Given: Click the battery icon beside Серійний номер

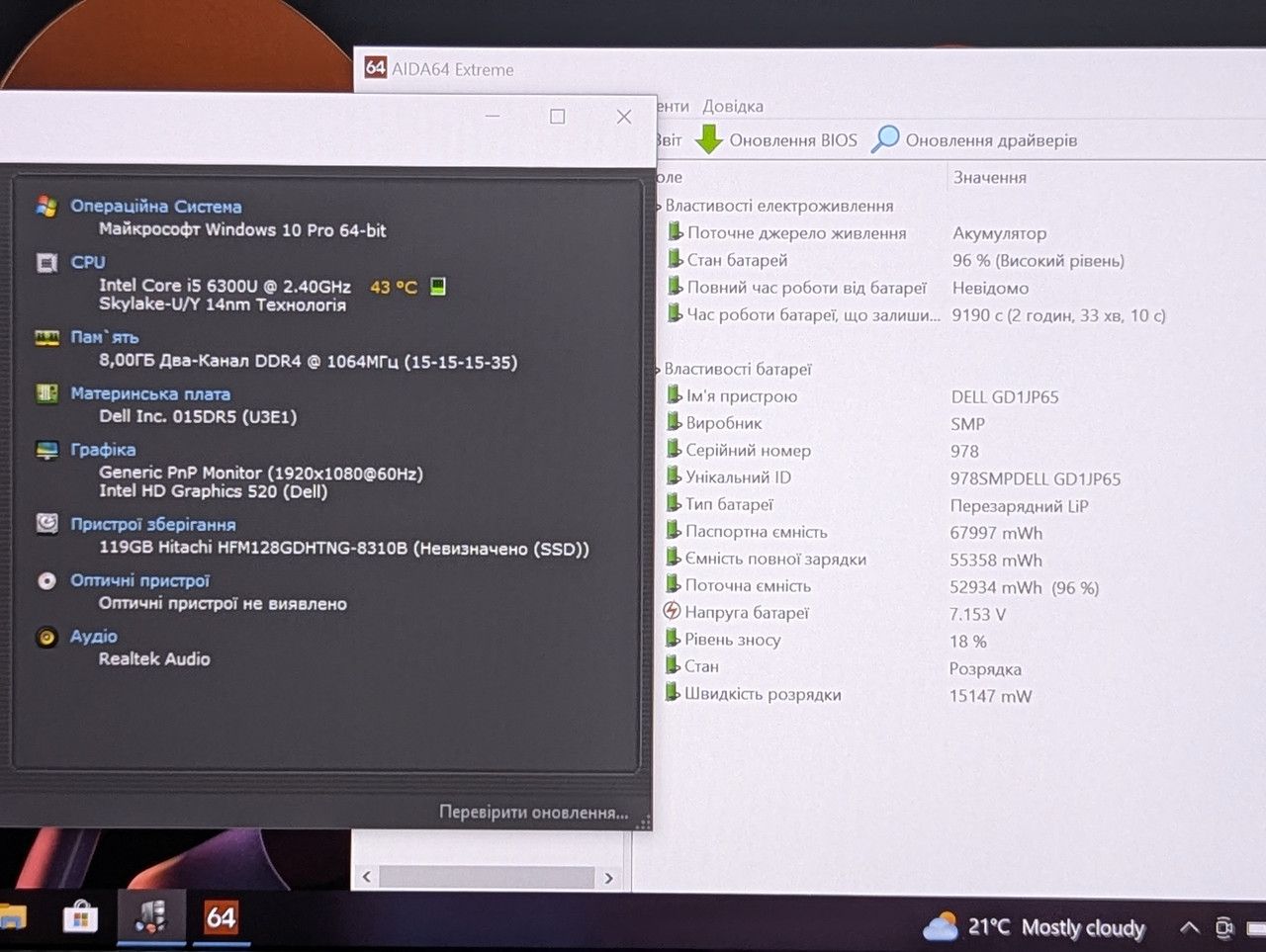Looking at the screenshot, I should [x=674, y=449].
